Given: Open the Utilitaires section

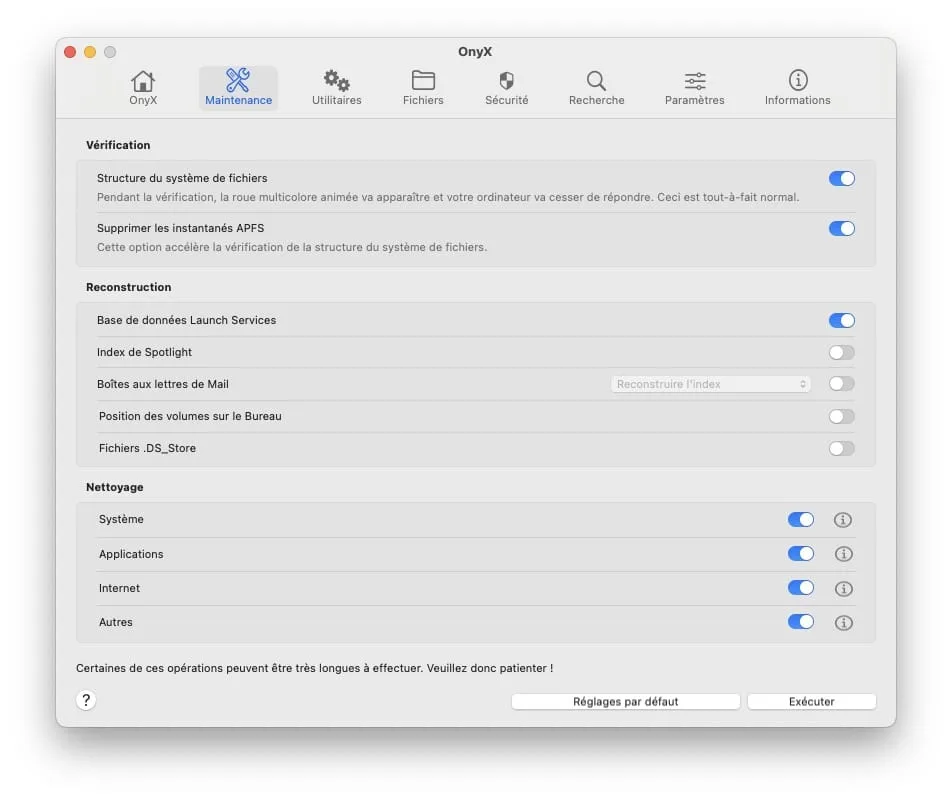Looking at the screenshot, I should pos(335,86).
